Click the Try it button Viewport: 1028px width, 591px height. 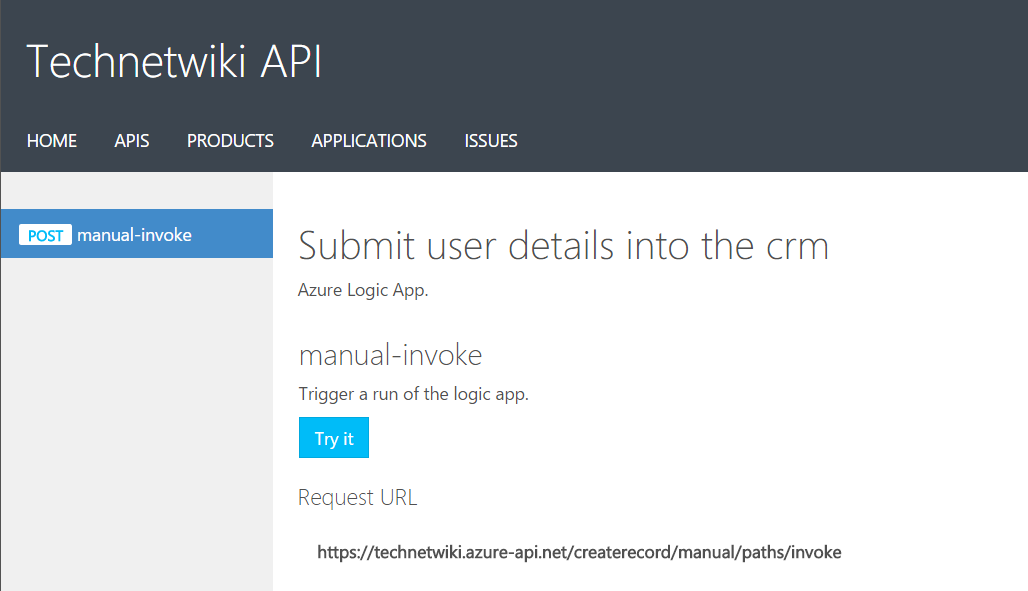(x=334, y=438)
